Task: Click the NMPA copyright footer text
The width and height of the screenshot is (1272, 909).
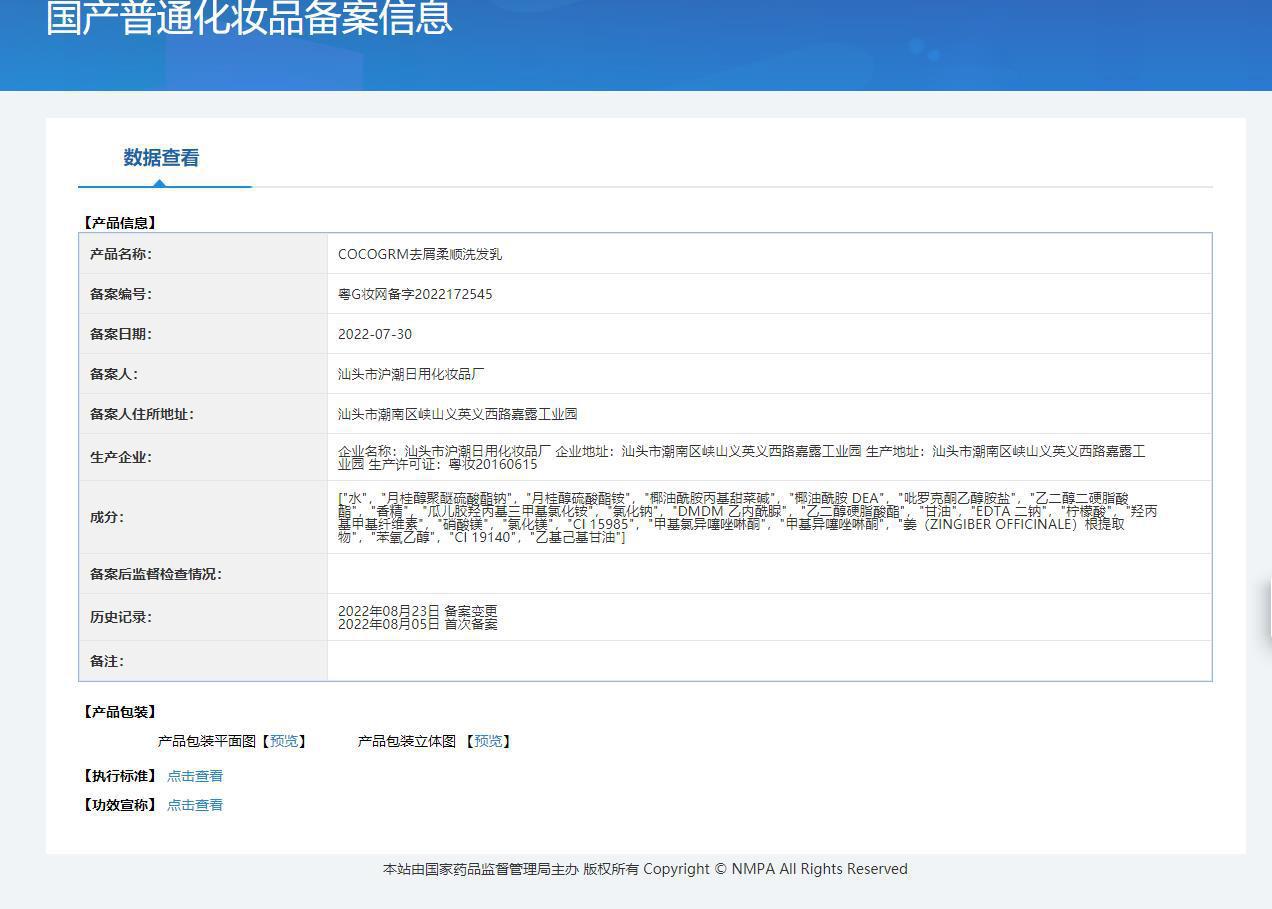Action: tap(645, 869)
